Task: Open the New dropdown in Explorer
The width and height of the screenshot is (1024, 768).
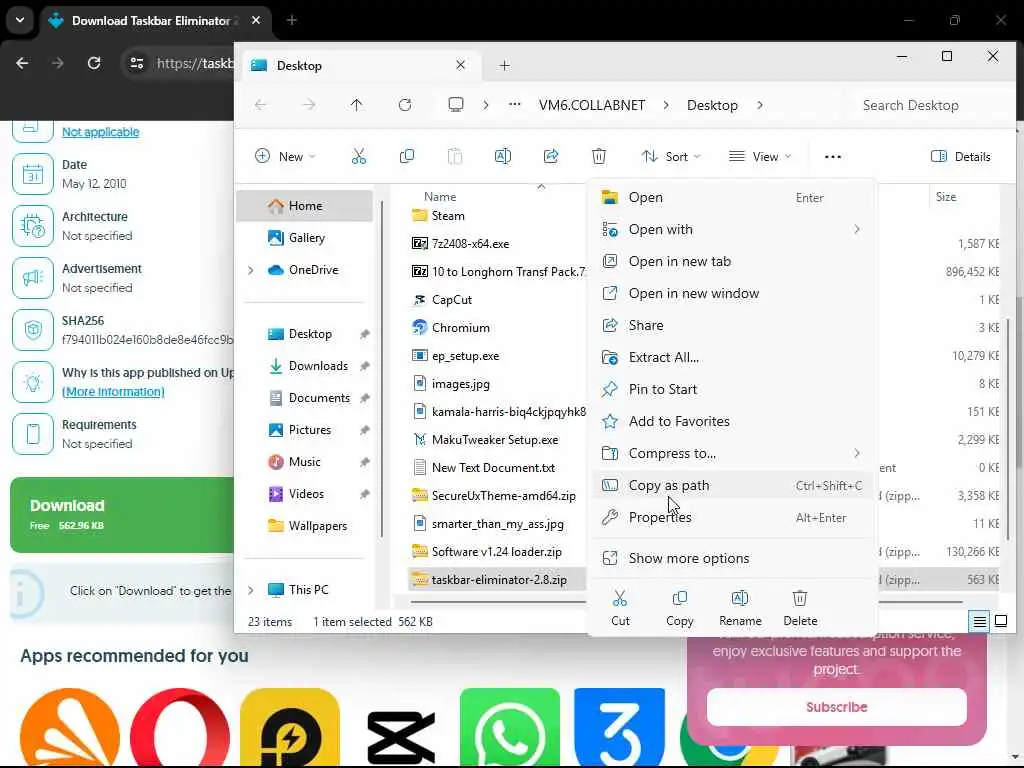Action: click(x=285, y=156)
